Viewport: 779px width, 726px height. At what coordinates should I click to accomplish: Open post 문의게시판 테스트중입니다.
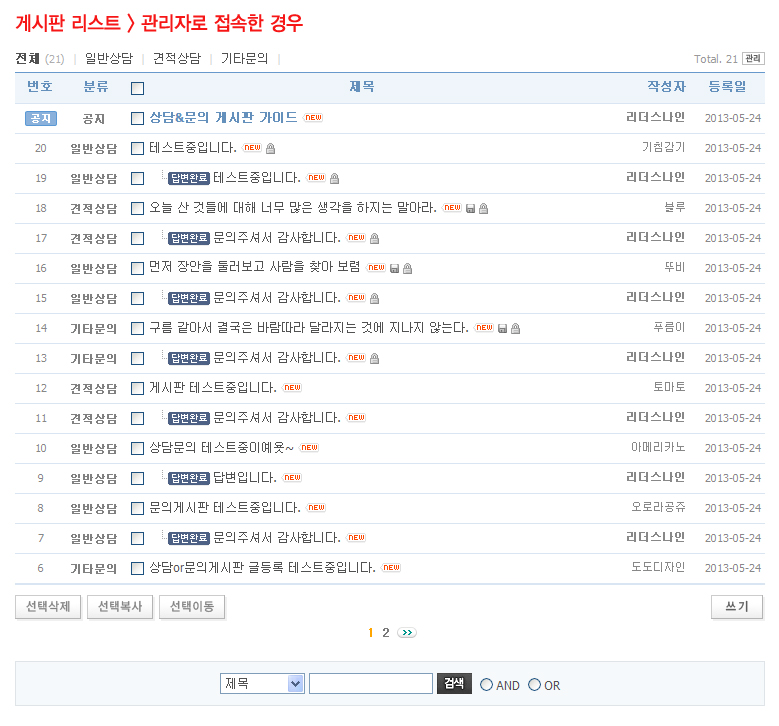coord(225,507)
